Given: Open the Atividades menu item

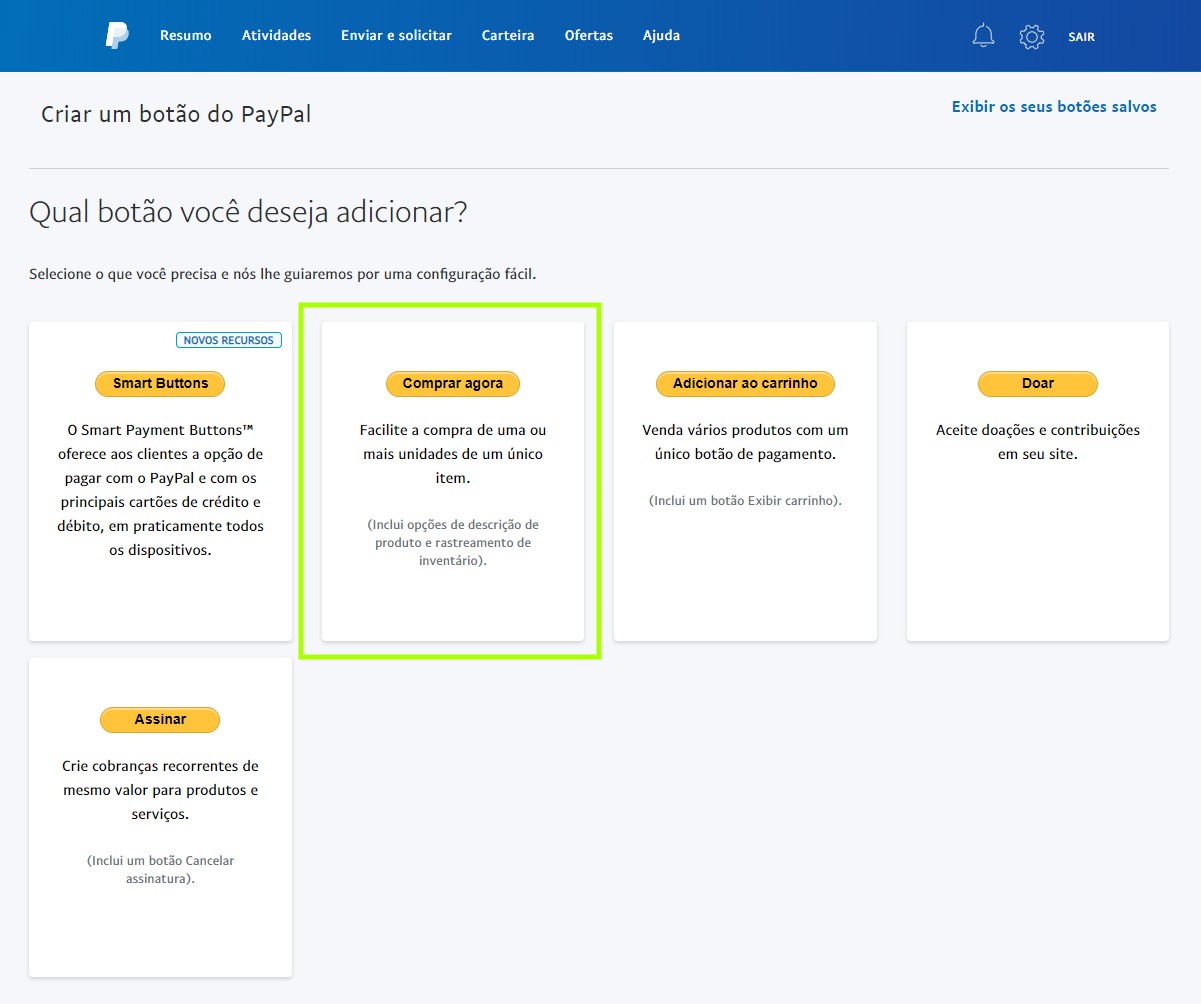Looking at the screenshot, I should click(x=276, y=35).
